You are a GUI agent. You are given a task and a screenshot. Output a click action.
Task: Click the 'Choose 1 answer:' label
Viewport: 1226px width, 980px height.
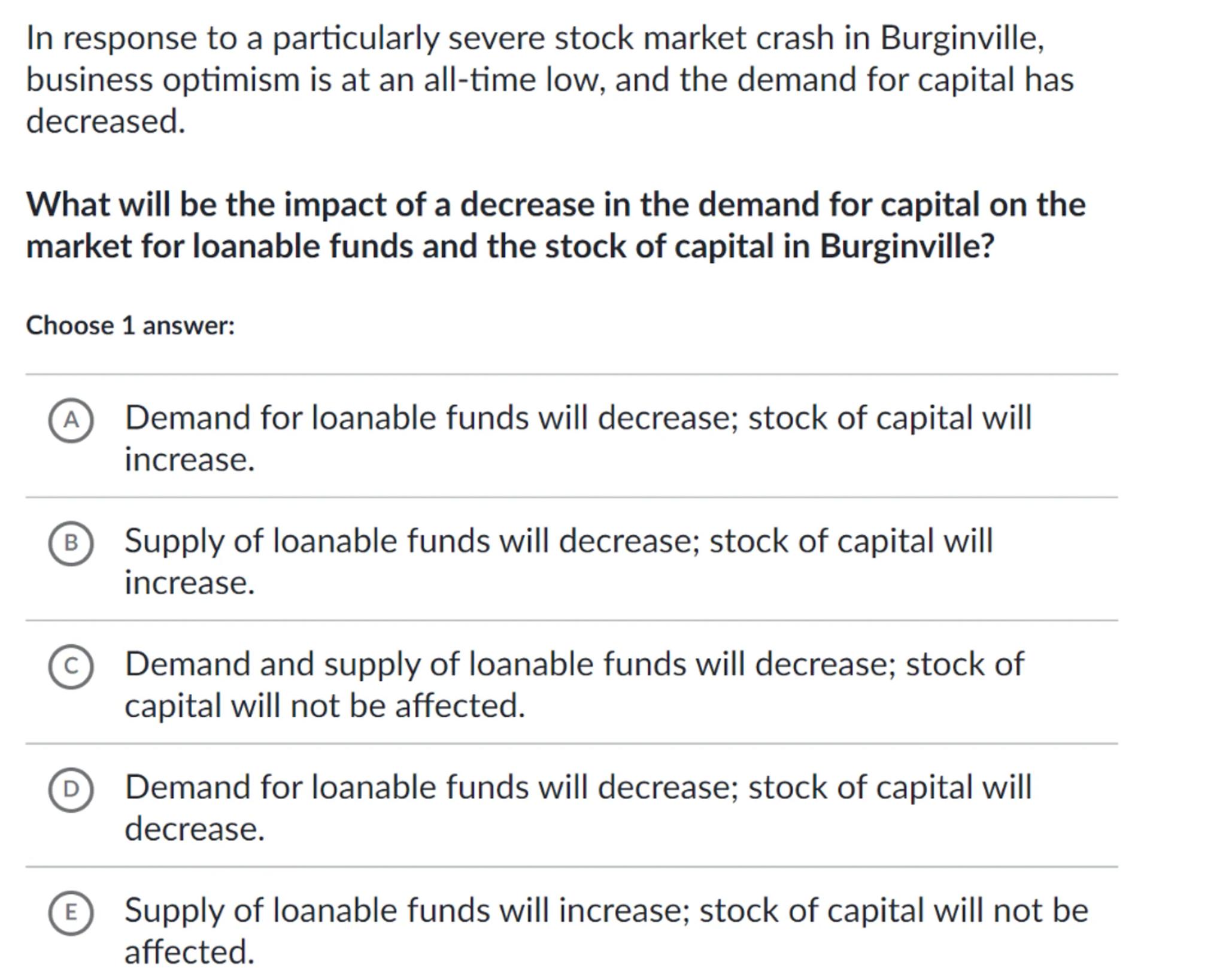tap(131, 326)
